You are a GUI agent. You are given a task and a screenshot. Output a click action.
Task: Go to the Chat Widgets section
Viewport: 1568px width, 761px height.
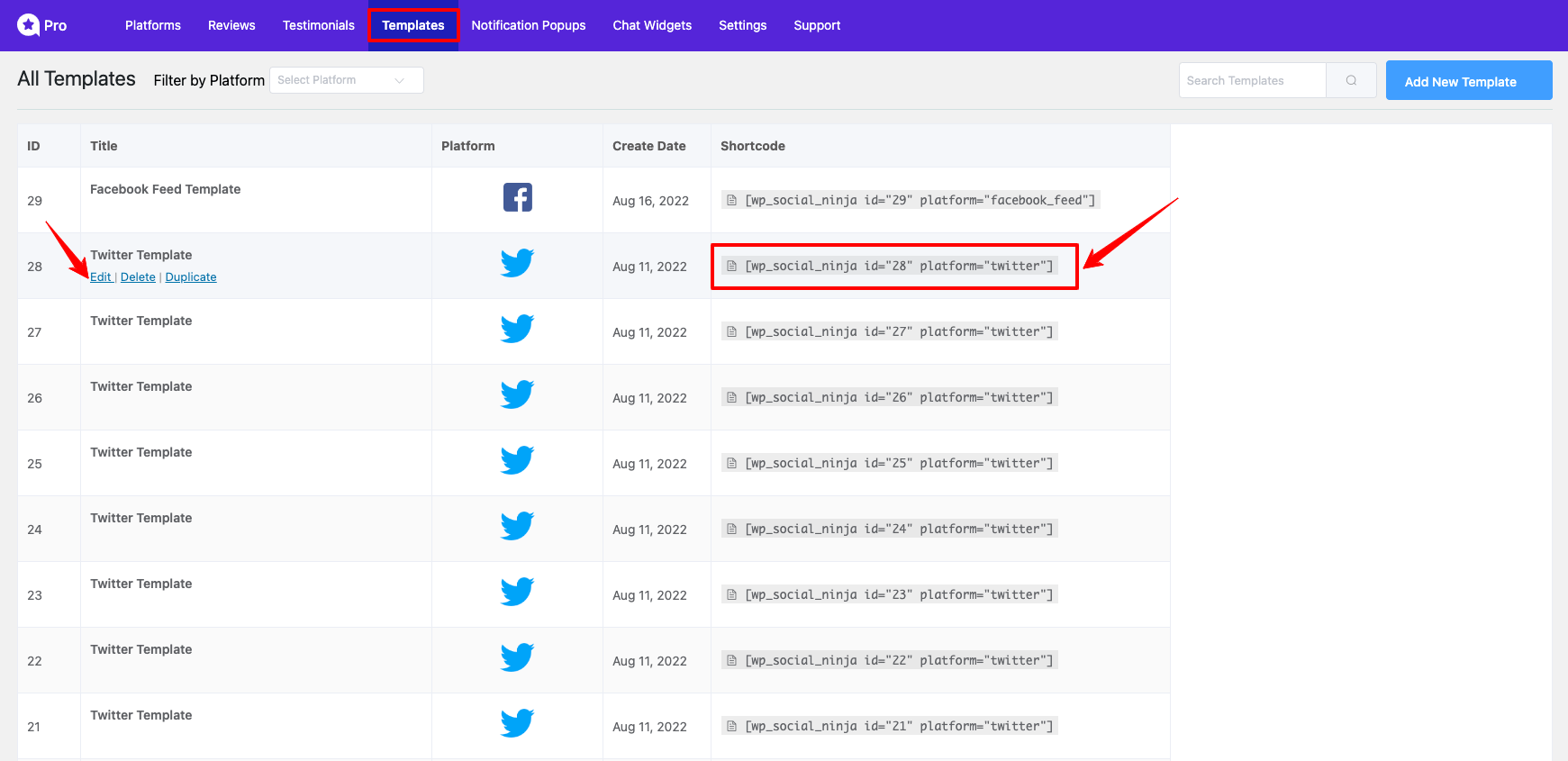click(x=652, y=25)
